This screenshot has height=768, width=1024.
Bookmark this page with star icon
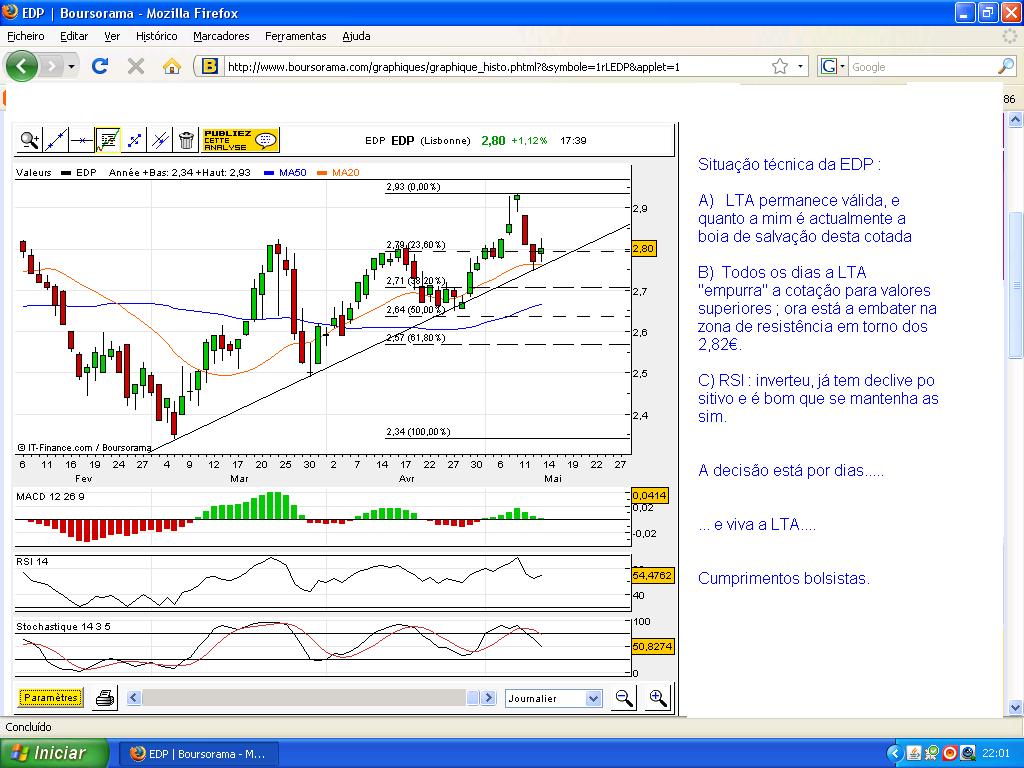tap(779, 66)
